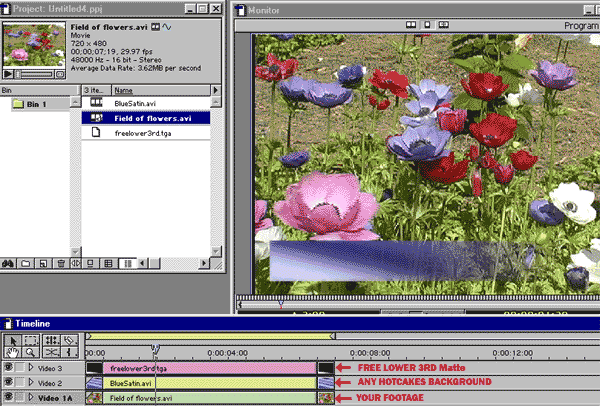Viewport: 600px width, 406px height.
Task: Toggle lock box on Video 1A track
Action: [x=21, y=398]
